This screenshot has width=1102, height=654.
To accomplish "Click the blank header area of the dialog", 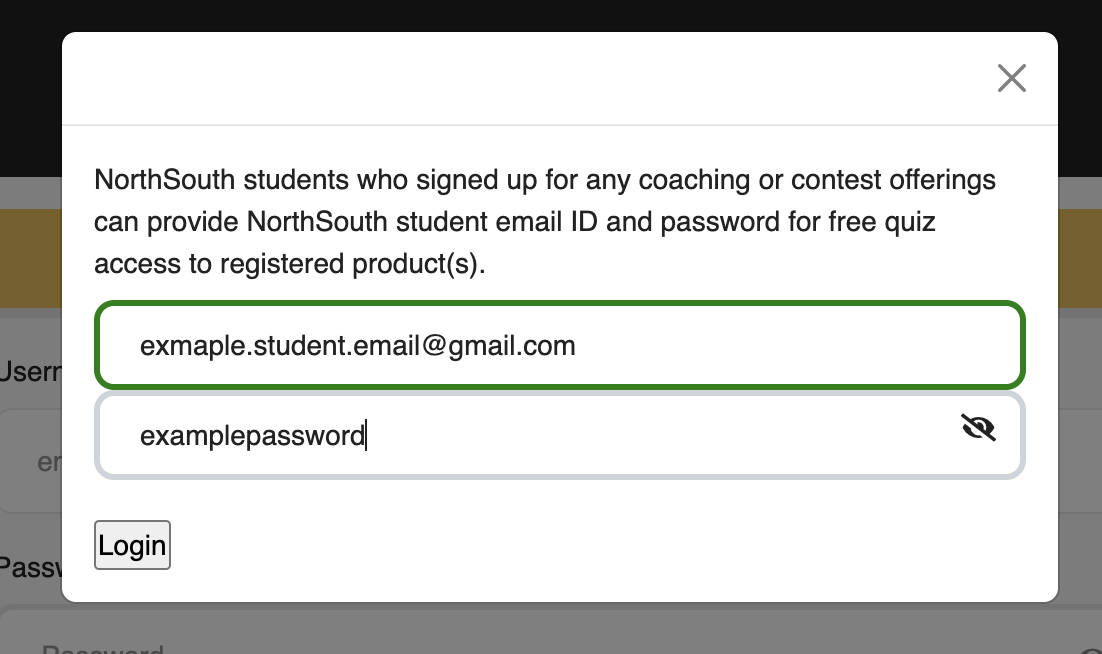I will coord(500,78).
